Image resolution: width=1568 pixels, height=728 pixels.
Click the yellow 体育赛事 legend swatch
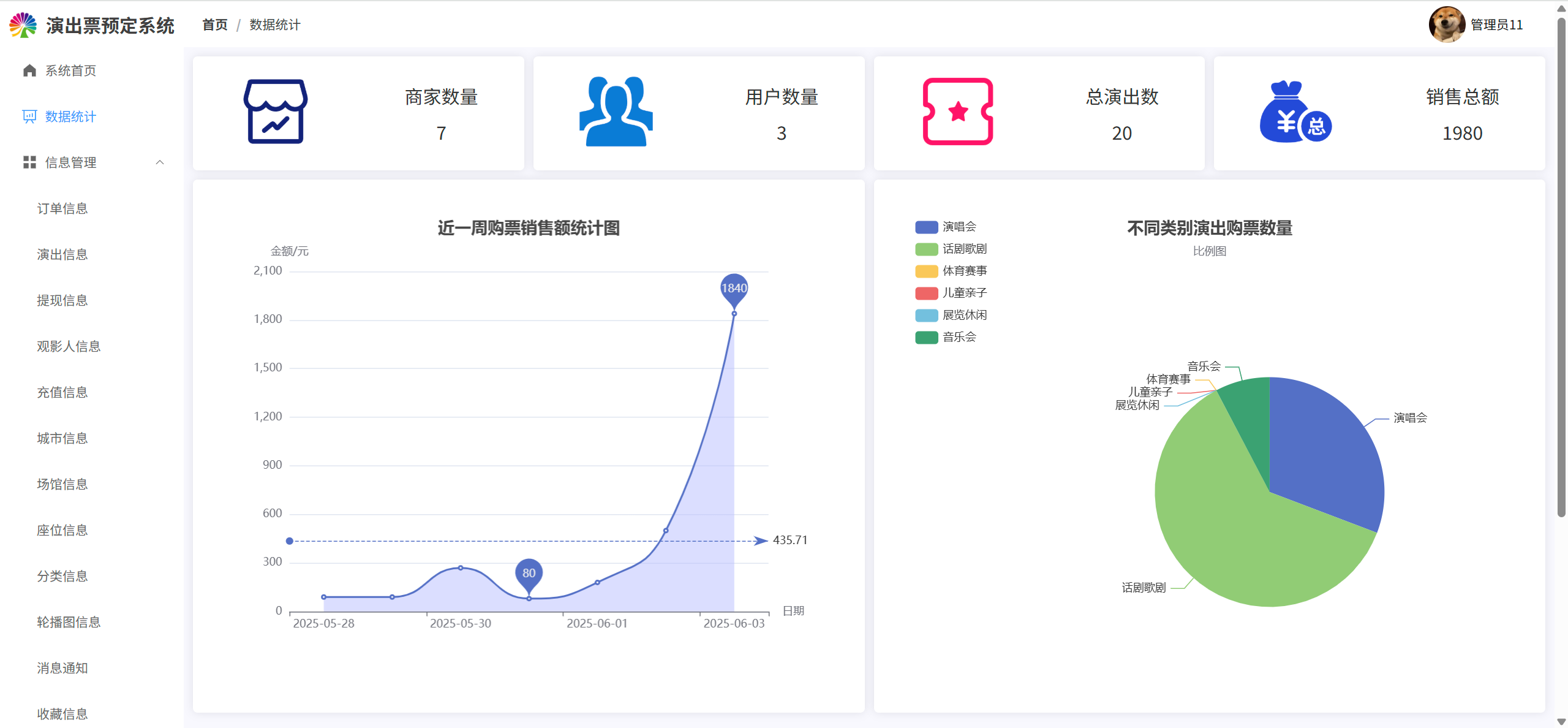[x=926, y=271]
